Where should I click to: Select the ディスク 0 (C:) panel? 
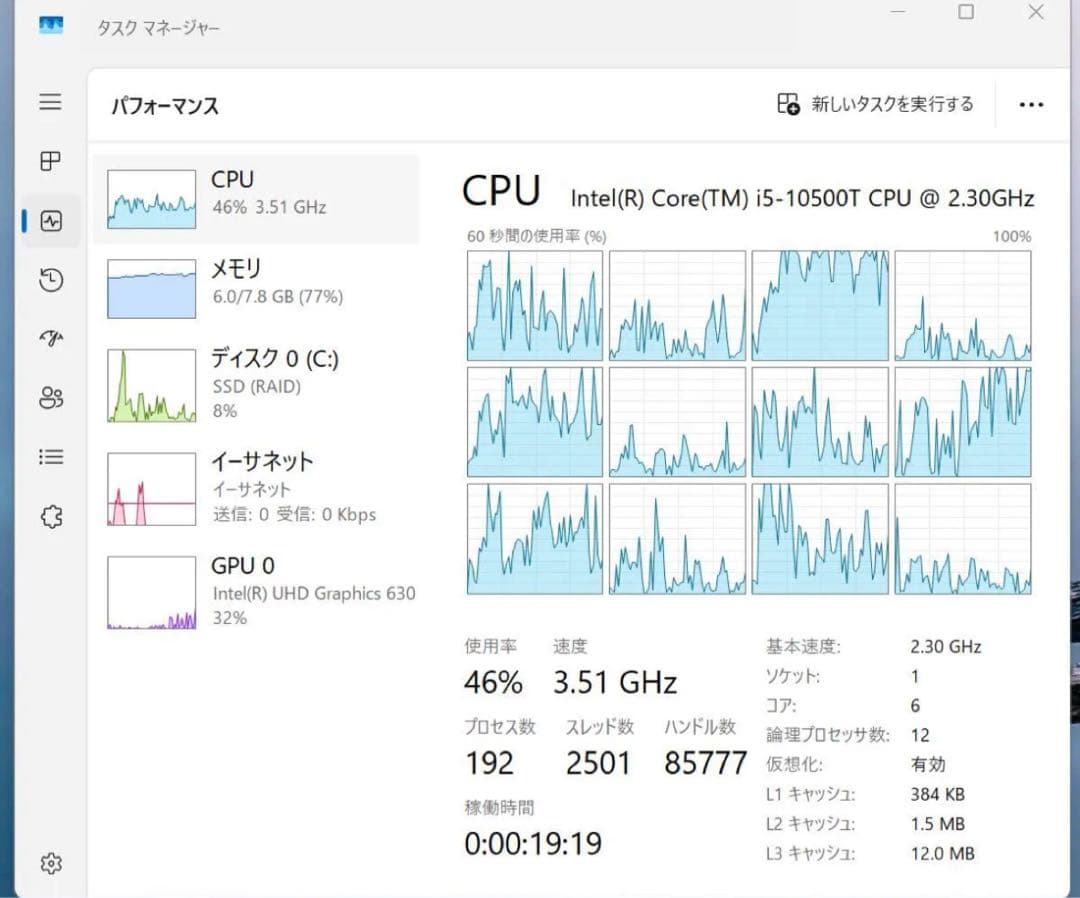tap(255, 386)
